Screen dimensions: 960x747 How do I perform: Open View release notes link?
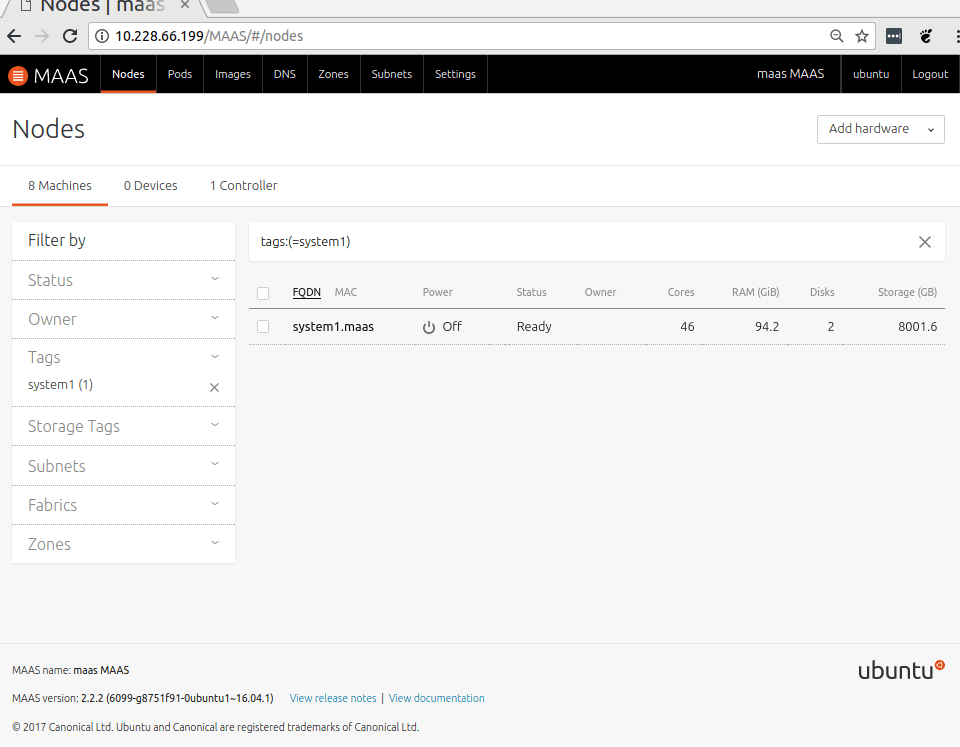tap(333, 698)
